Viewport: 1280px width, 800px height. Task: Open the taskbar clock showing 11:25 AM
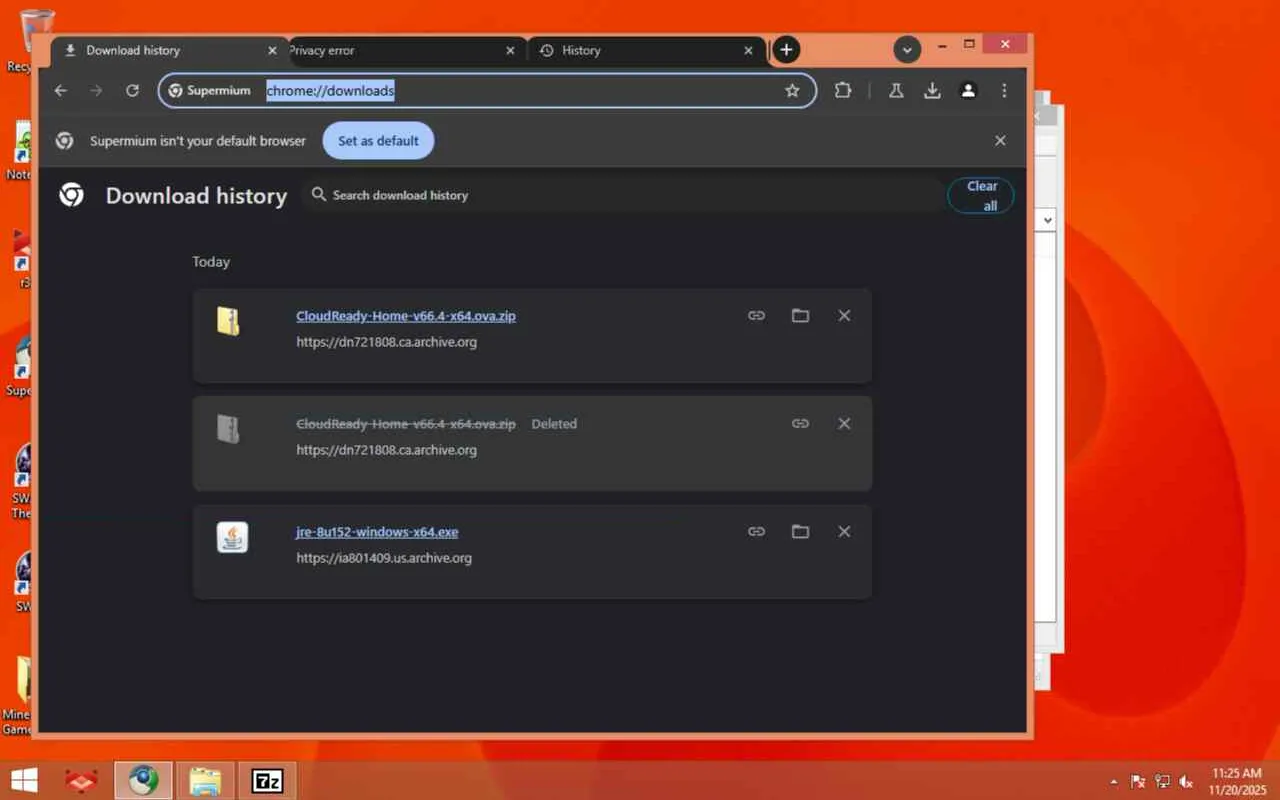pos(1237,781)
